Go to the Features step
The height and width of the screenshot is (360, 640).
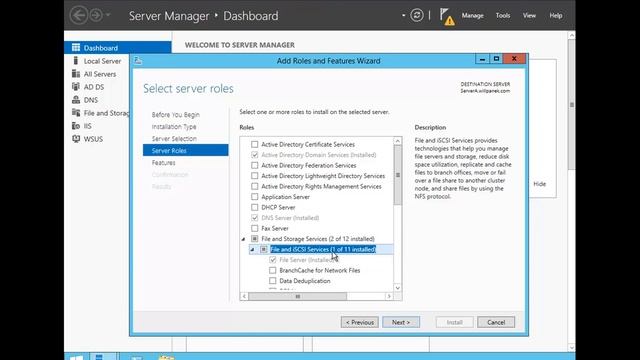click(x=163, y=162)
